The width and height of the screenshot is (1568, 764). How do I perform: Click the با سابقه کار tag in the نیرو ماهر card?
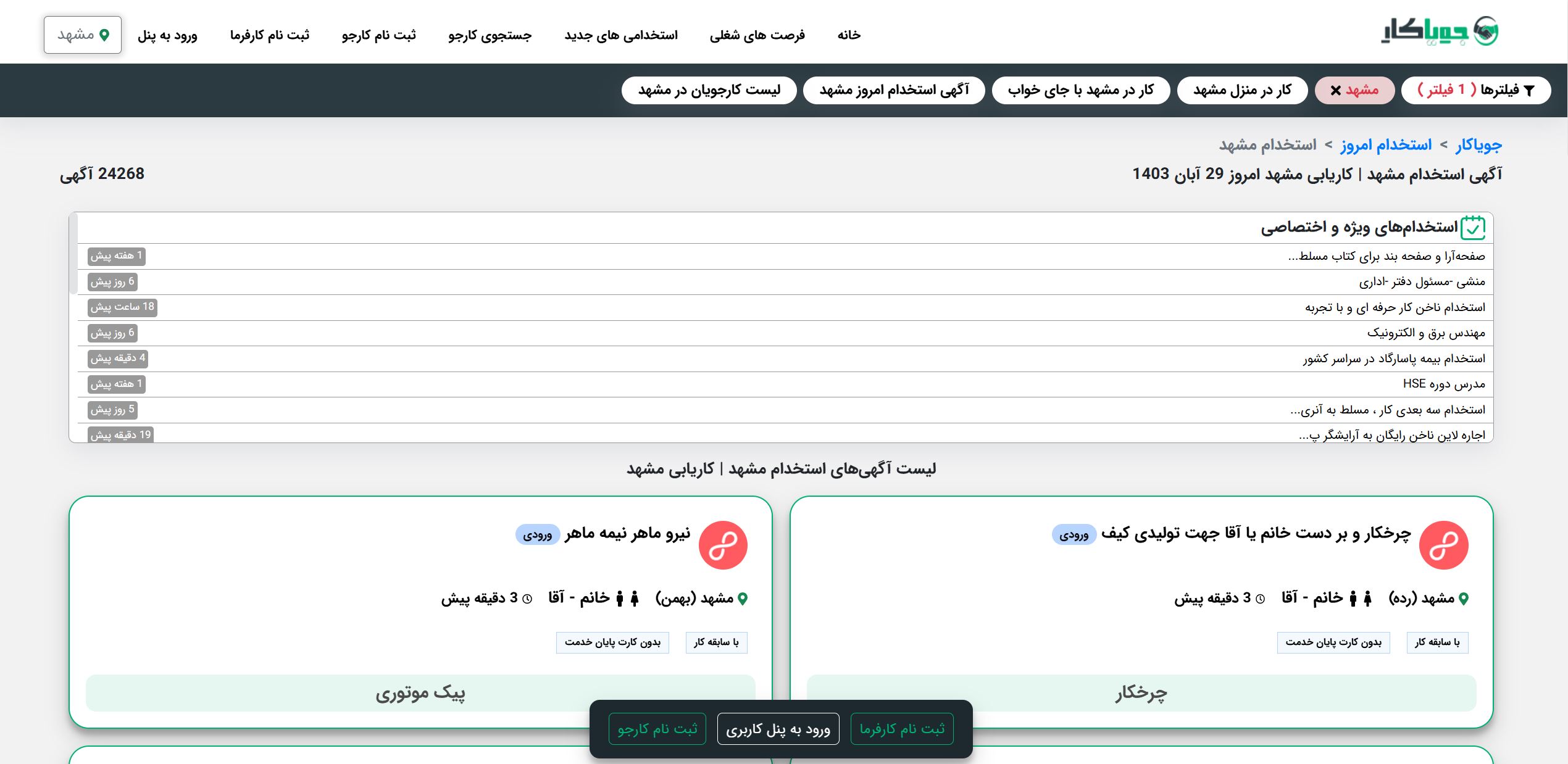coord(716,642)
